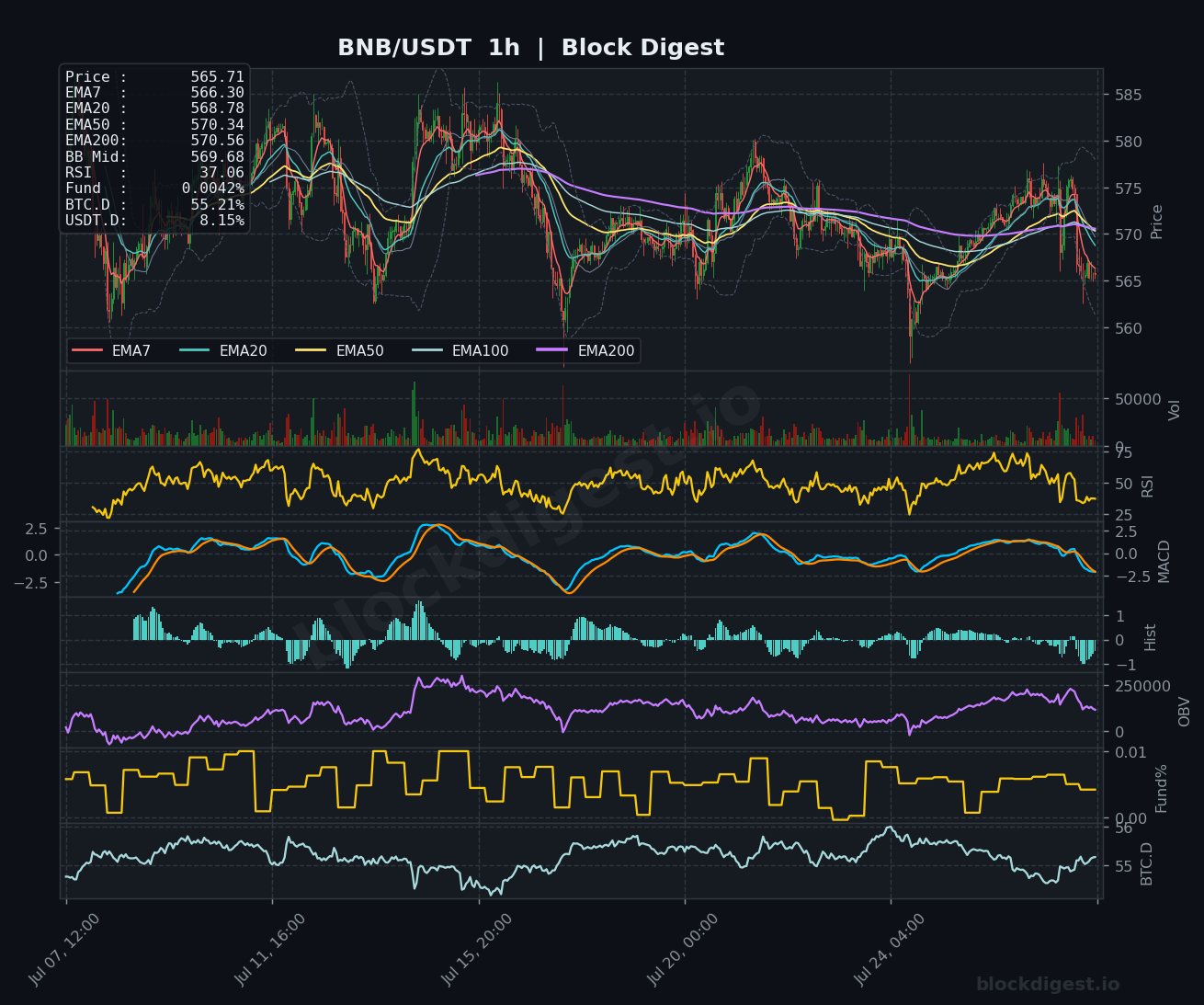1204x1005 pixels.
Task: Click the 585 price axis label
Action: click(1129, 95)
